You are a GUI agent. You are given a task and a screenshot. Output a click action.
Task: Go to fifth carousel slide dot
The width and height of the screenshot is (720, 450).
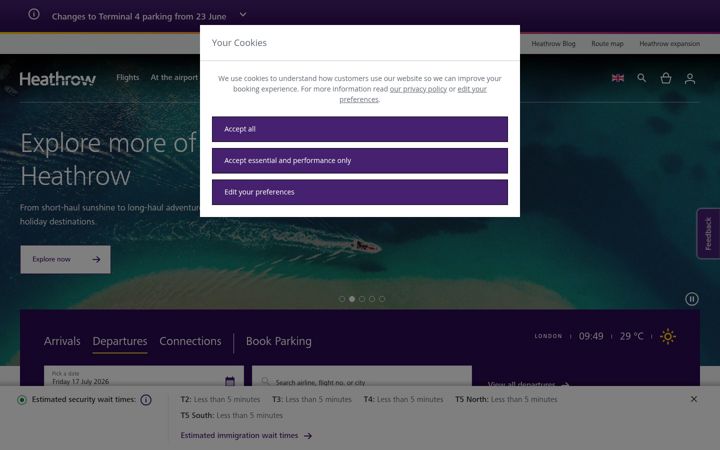(382, 299)
